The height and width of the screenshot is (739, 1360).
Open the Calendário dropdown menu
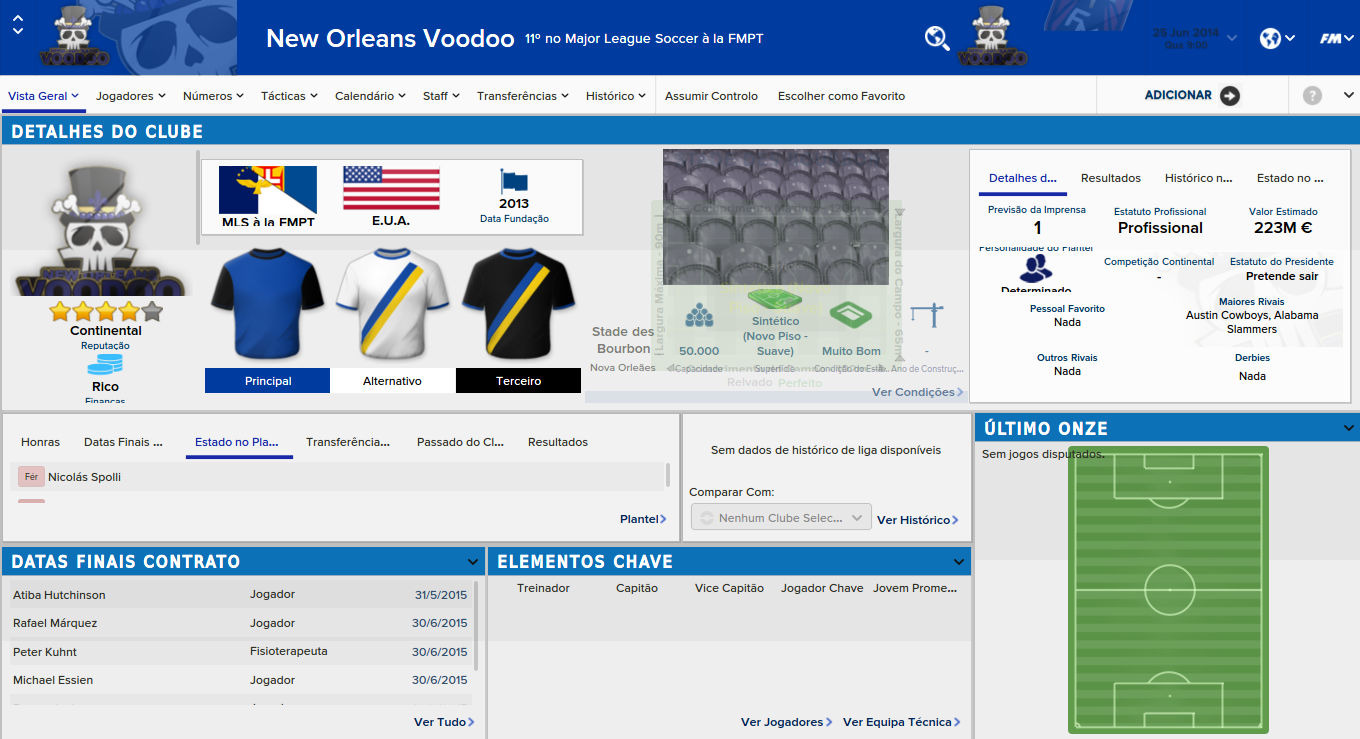tap(370, 96)
